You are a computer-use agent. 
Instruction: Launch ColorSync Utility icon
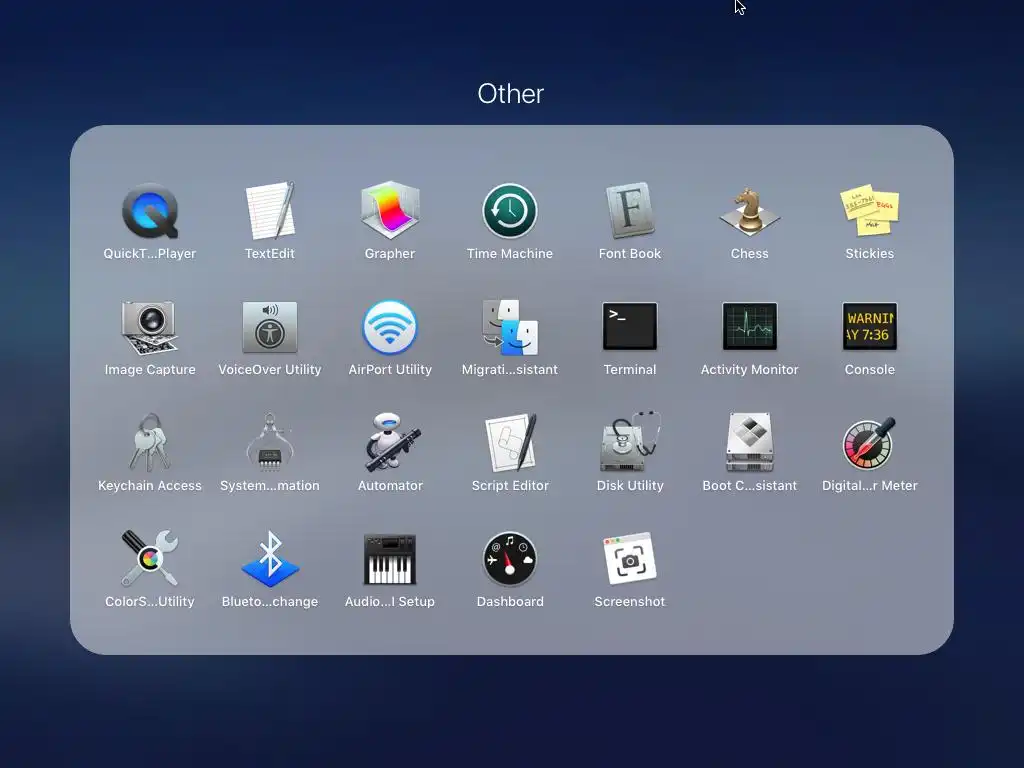coord(150,558)
